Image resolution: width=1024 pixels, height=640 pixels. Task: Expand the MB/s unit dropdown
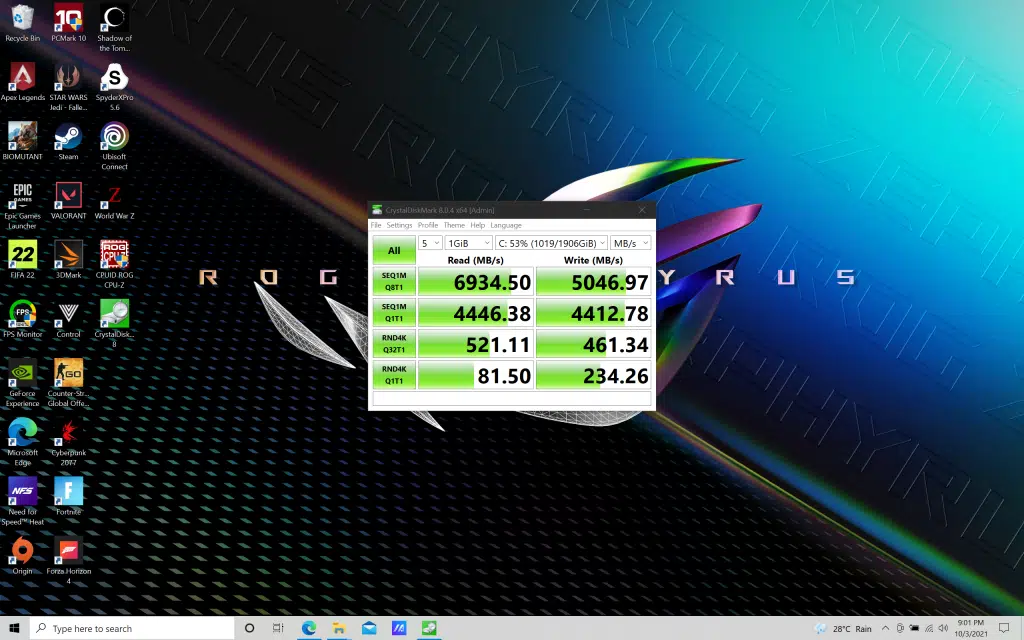(x=630, y=243)
